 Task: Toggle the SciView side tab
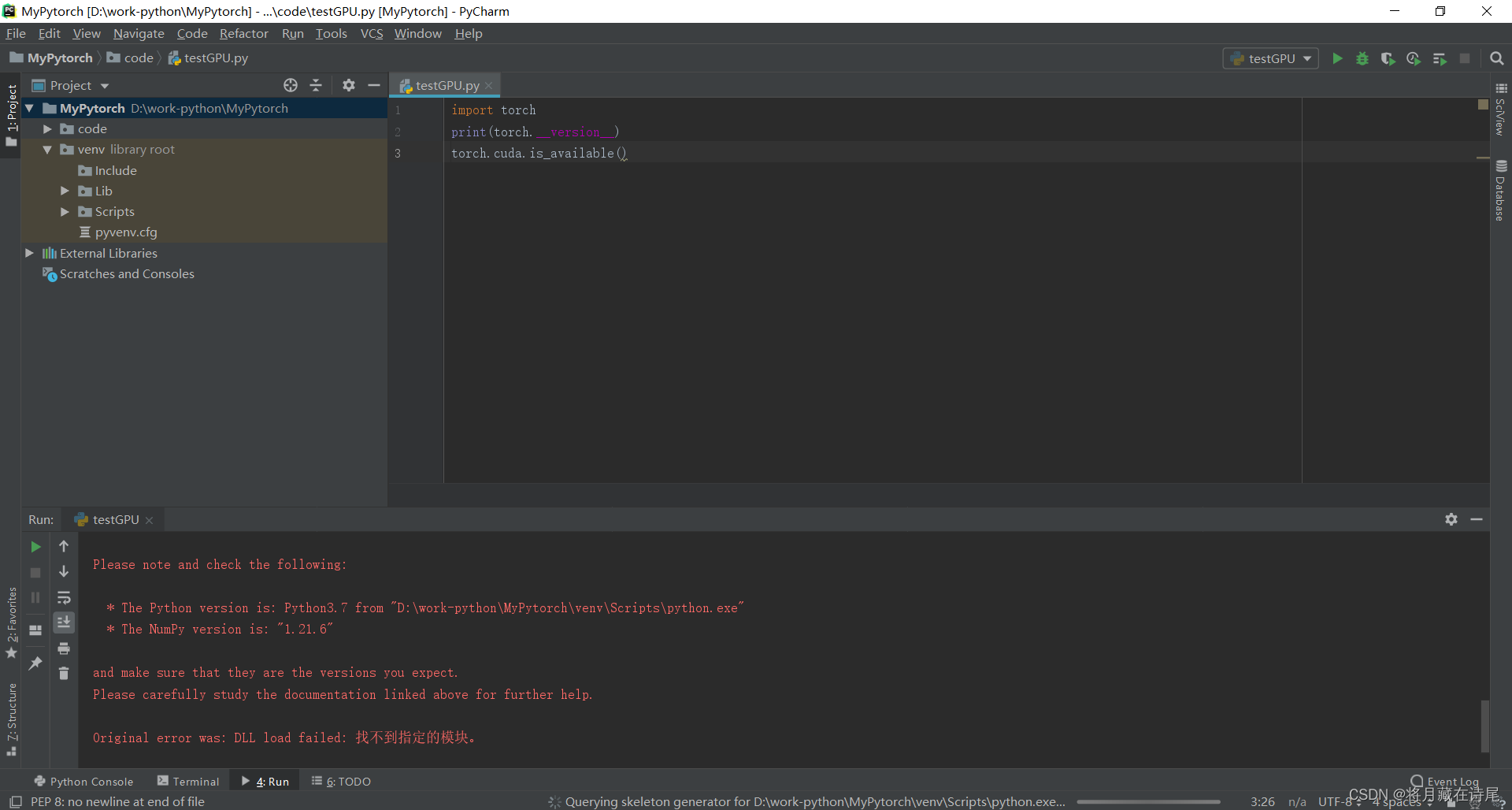(1500, 110)
